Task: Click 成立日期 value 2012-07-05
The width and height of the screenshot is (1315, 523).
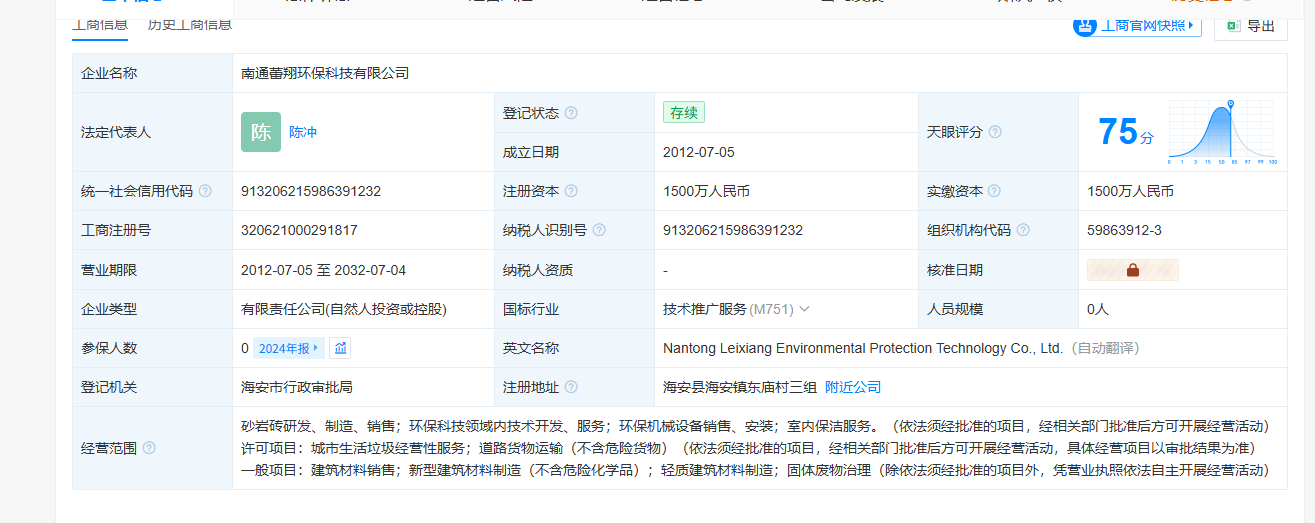Action: 699,152
